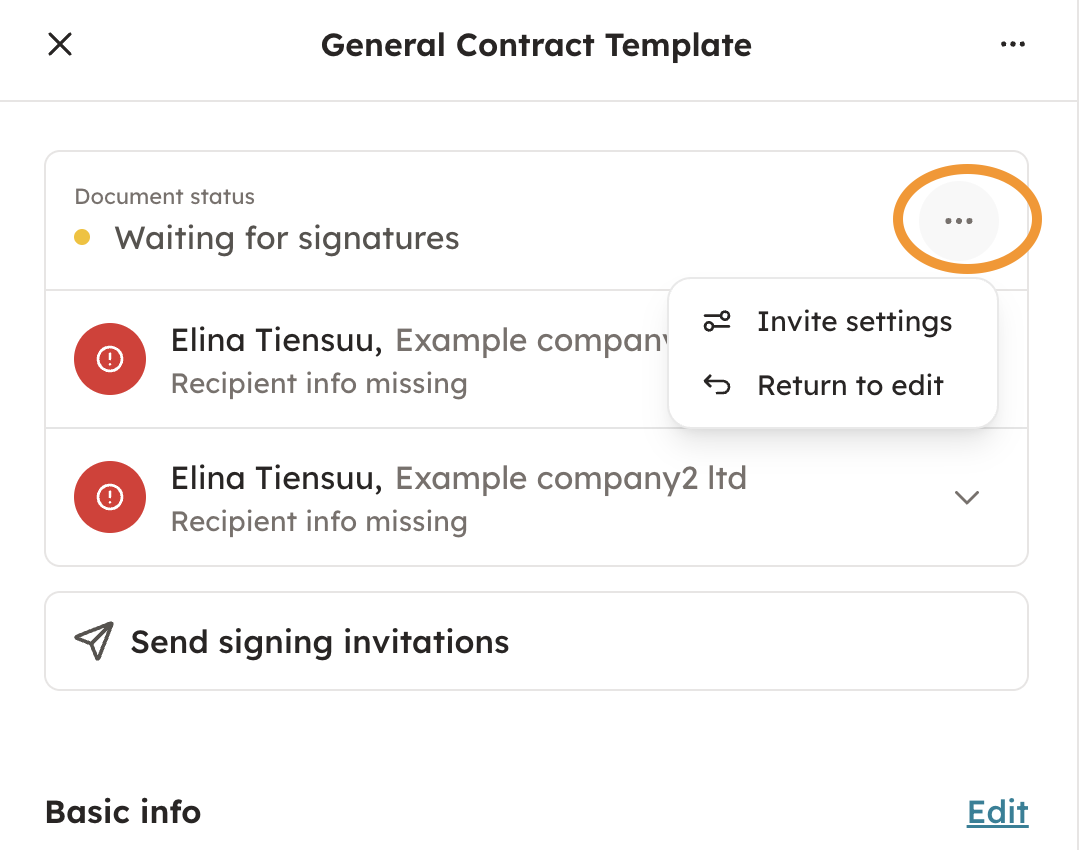Open the top-right more options menu
This screenshot has height=850, width=1086.
tap(1012, 45)
